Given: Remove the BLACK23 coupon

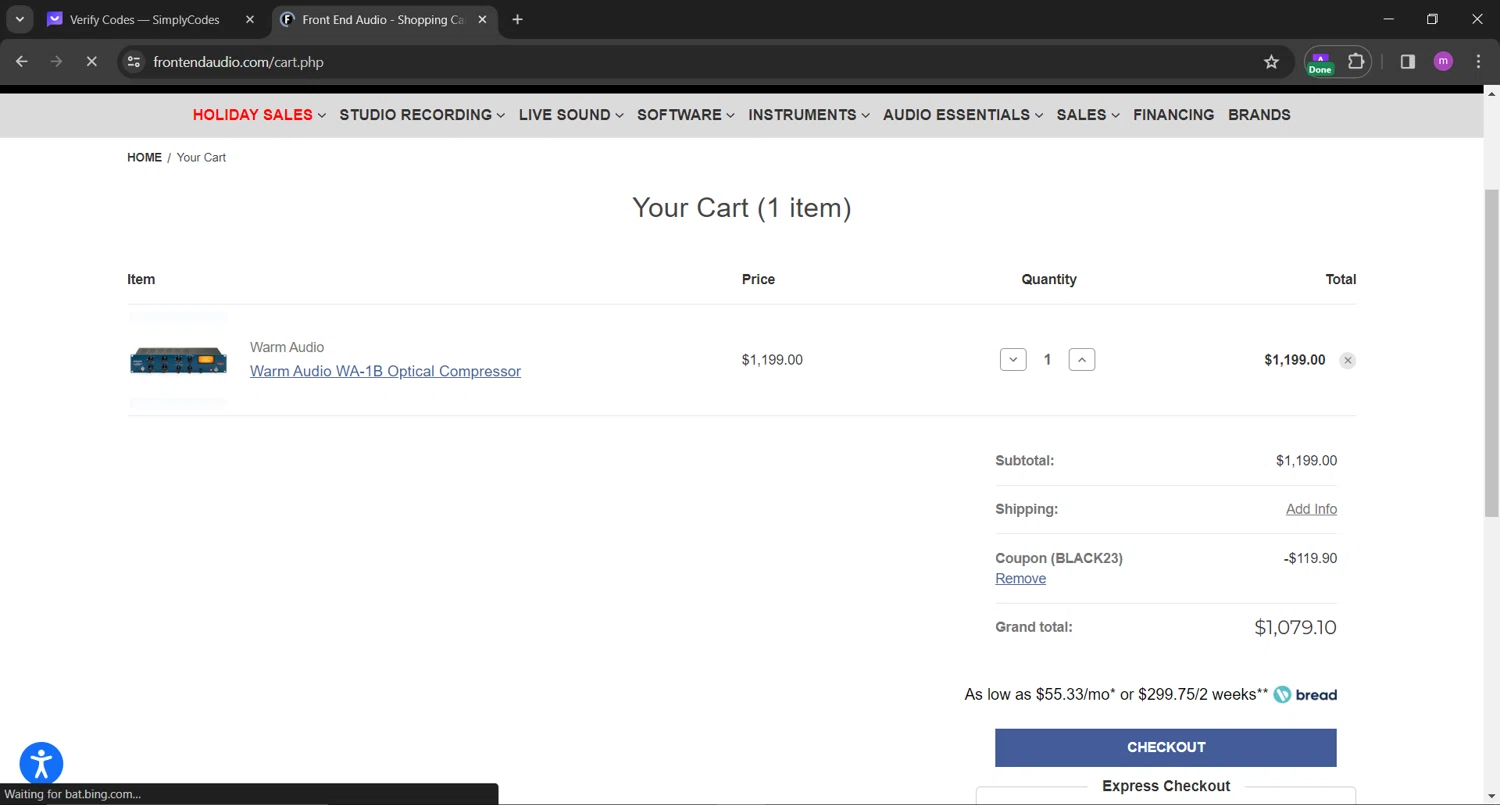Looking at the screenshot, I should (x=1020, y=579).
